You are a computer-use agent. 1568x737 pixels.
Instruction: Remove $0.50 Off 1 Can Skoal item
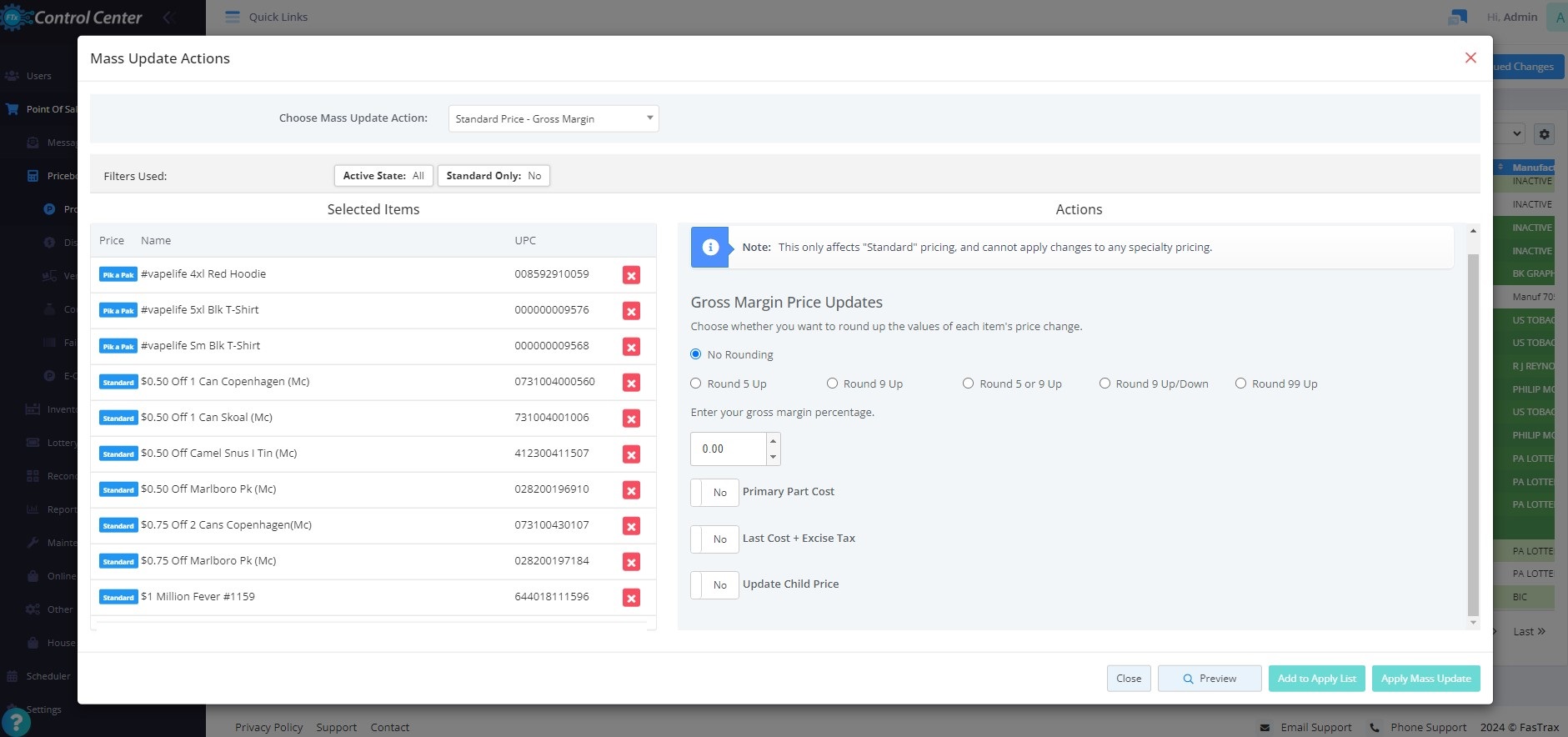631,419
